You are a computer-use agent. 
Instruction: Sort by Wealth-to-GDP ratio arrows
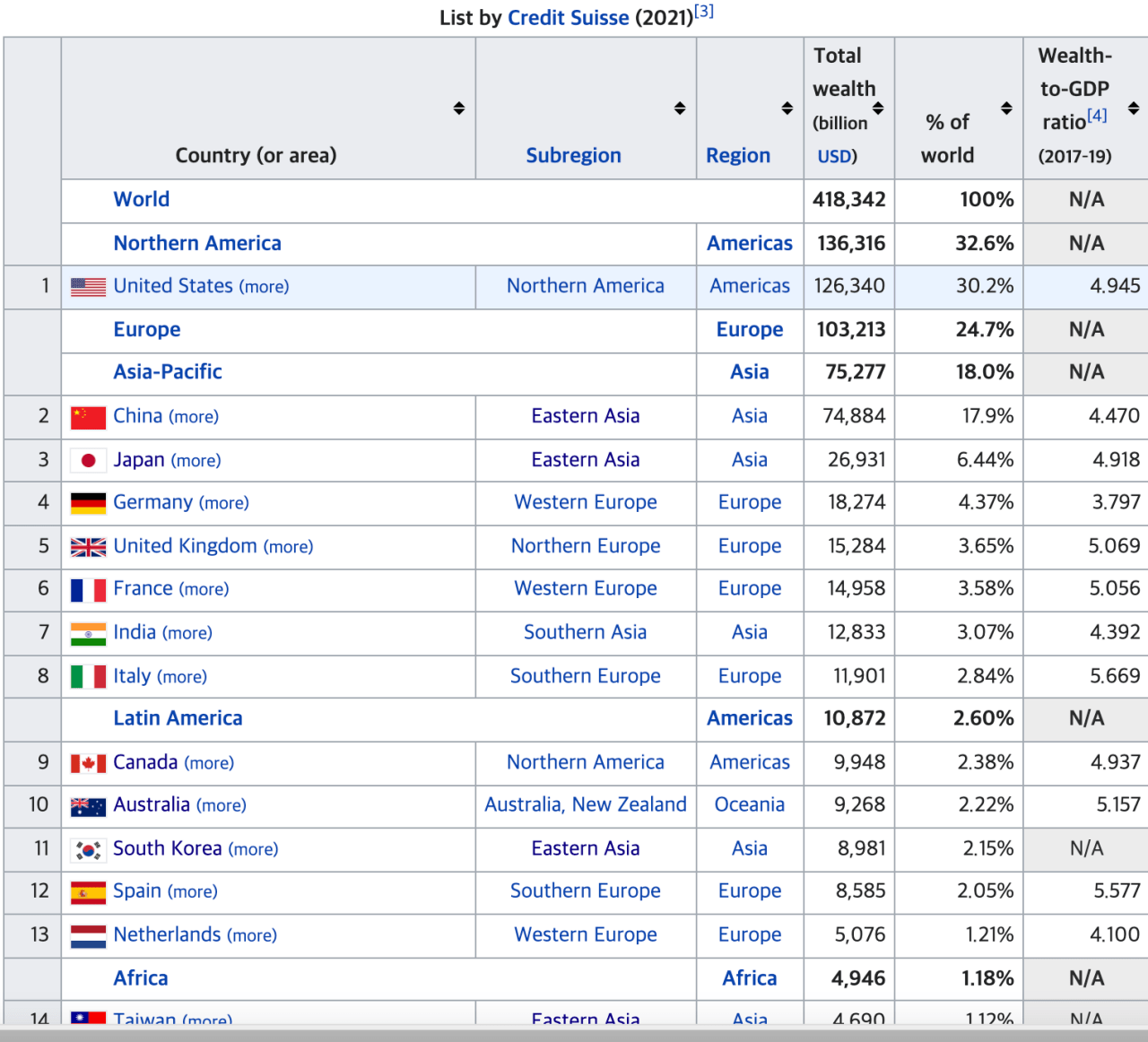[x=1134, y=109]
